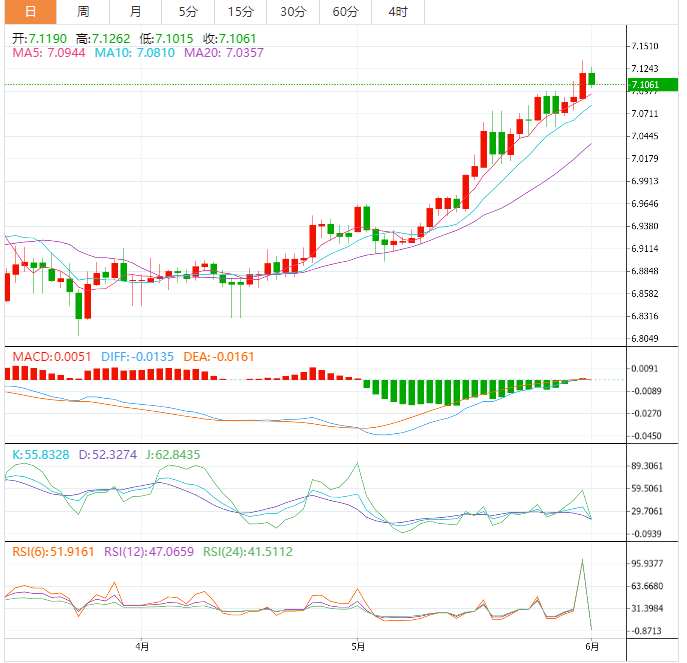Screen dimensions: 687x663
Task: Click the green 7.1061 current price tag
Action: (x=645, y=85)
